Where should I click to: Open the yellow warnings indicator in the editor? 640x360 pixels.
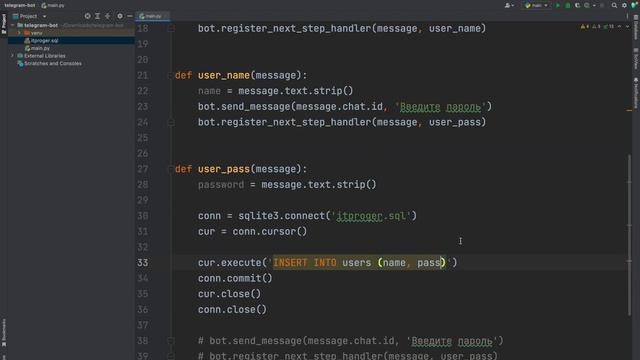585,27
